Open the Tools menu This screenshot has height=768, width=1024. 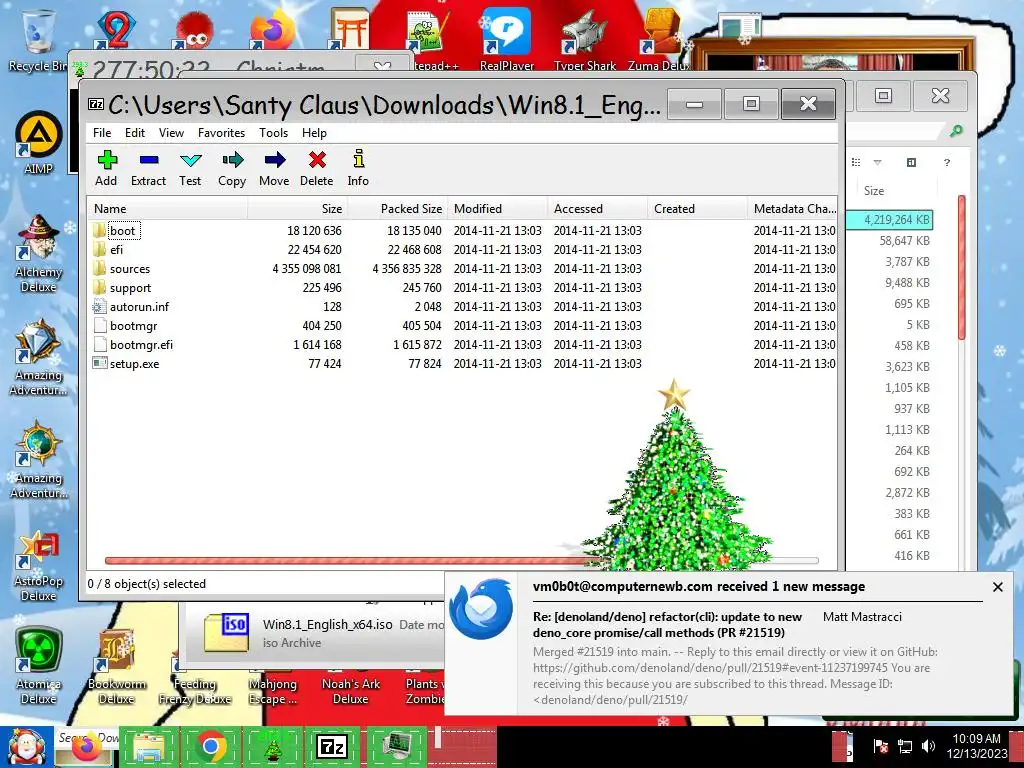pyautogui.click(x=273, y=133)
